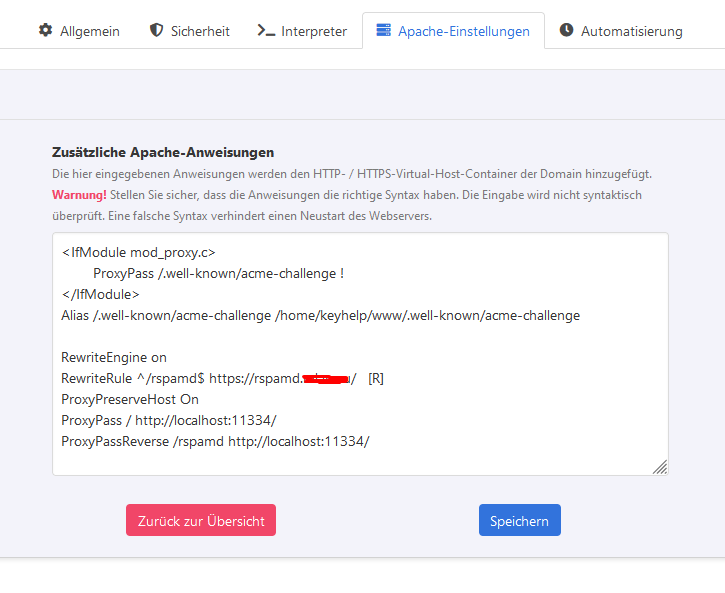
Task: Click the ProxyPassReverse /rspamd line
Action: point(215,441)
